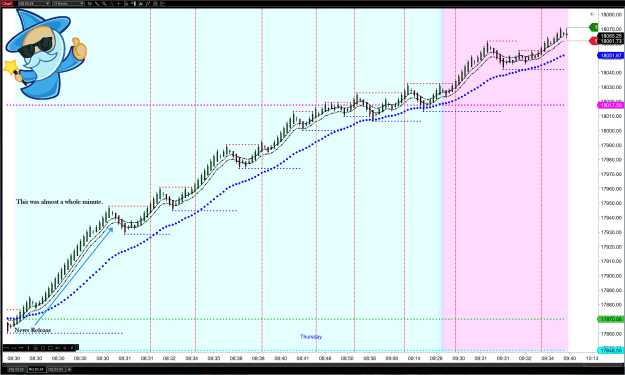Click the 17900.00 label on the price axis
Image resolution: width=625 pixels, height=375 pixels.
(611, 276)
